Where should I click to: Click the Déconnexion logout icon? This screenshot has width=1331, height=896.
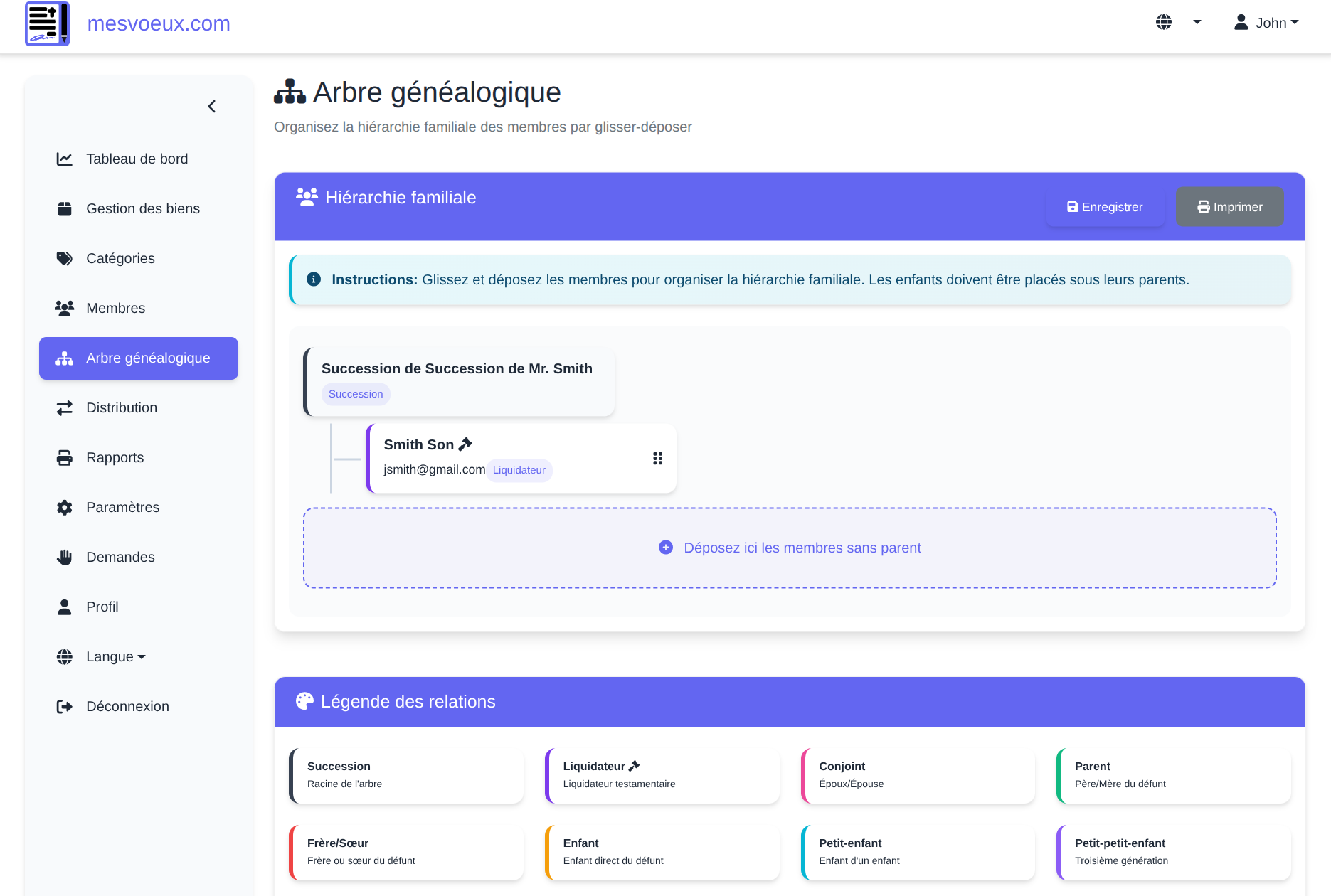click(x=65, y=706)
